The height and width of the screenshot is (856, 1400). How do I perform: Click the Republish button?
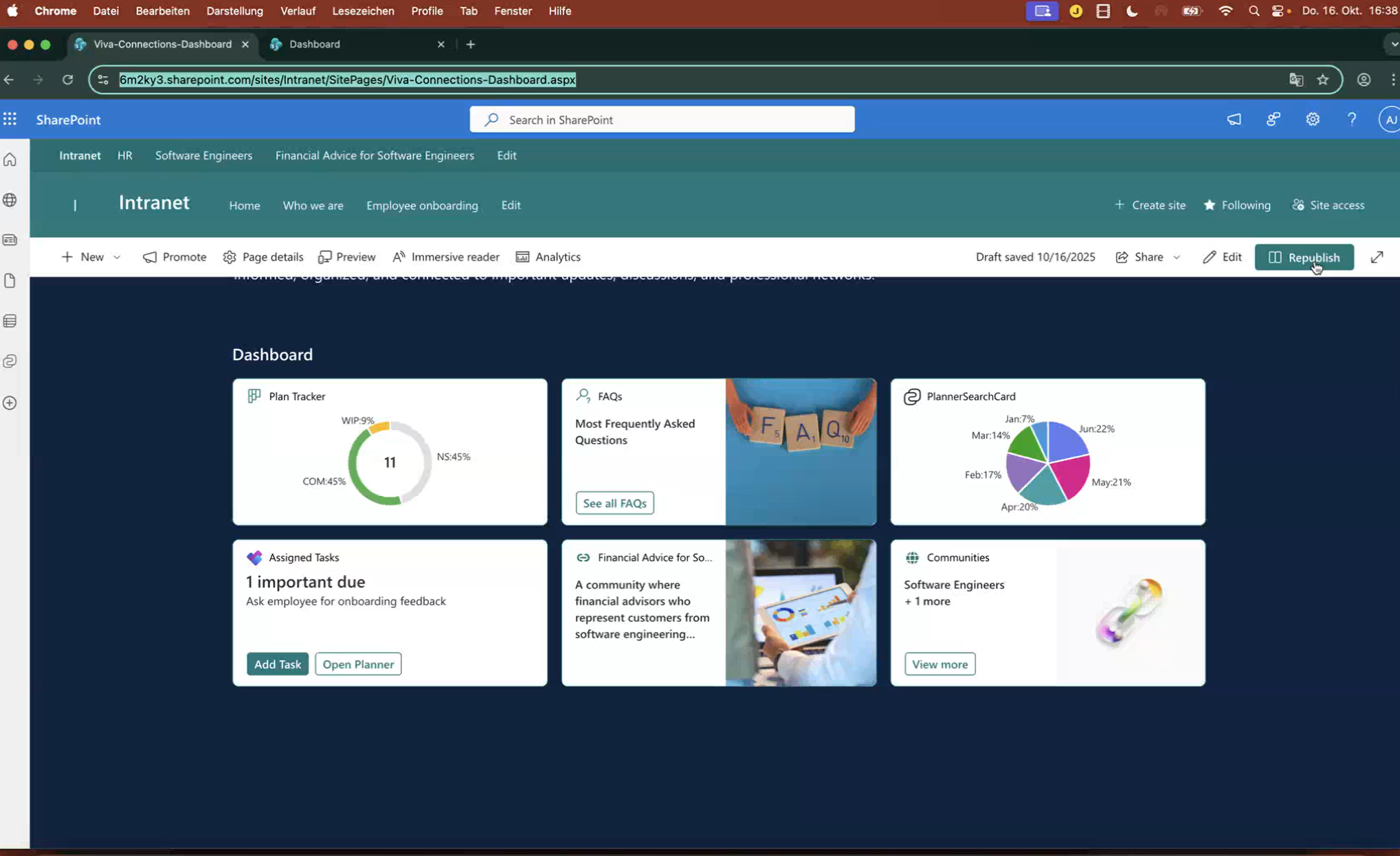tap(1304, 257)
